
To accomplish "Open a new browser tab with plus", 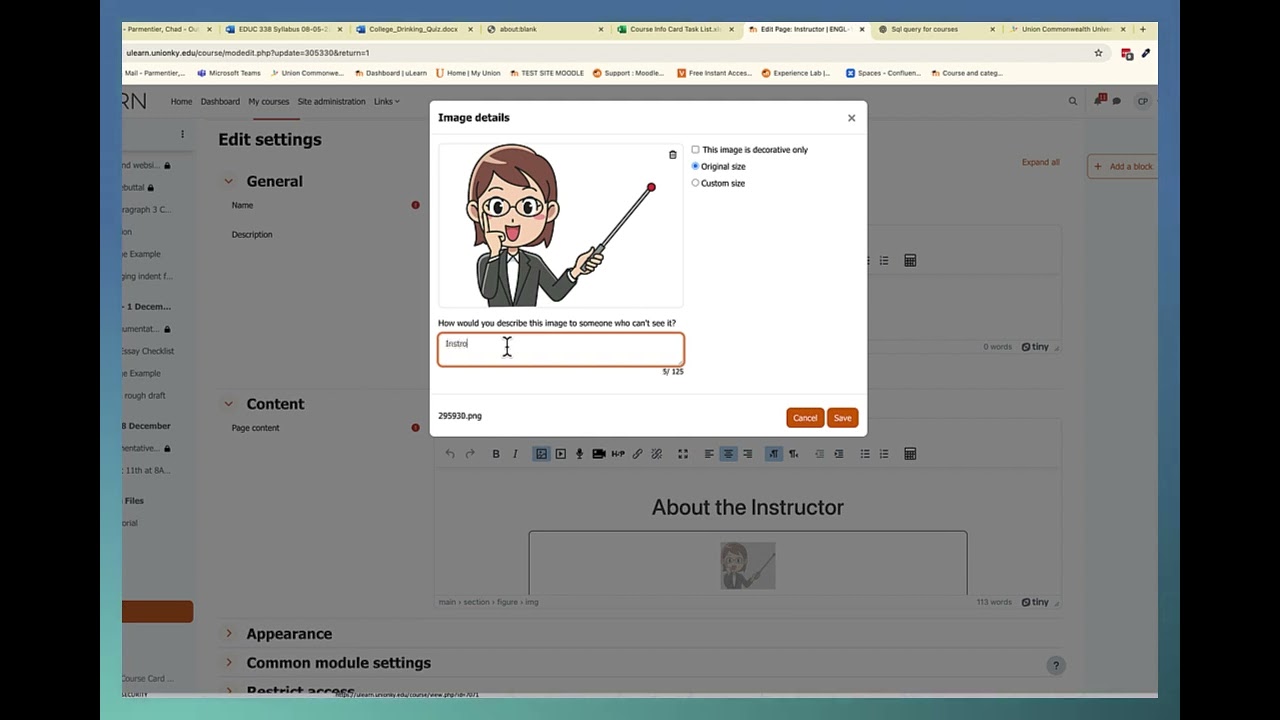I will click(1143, 29).
